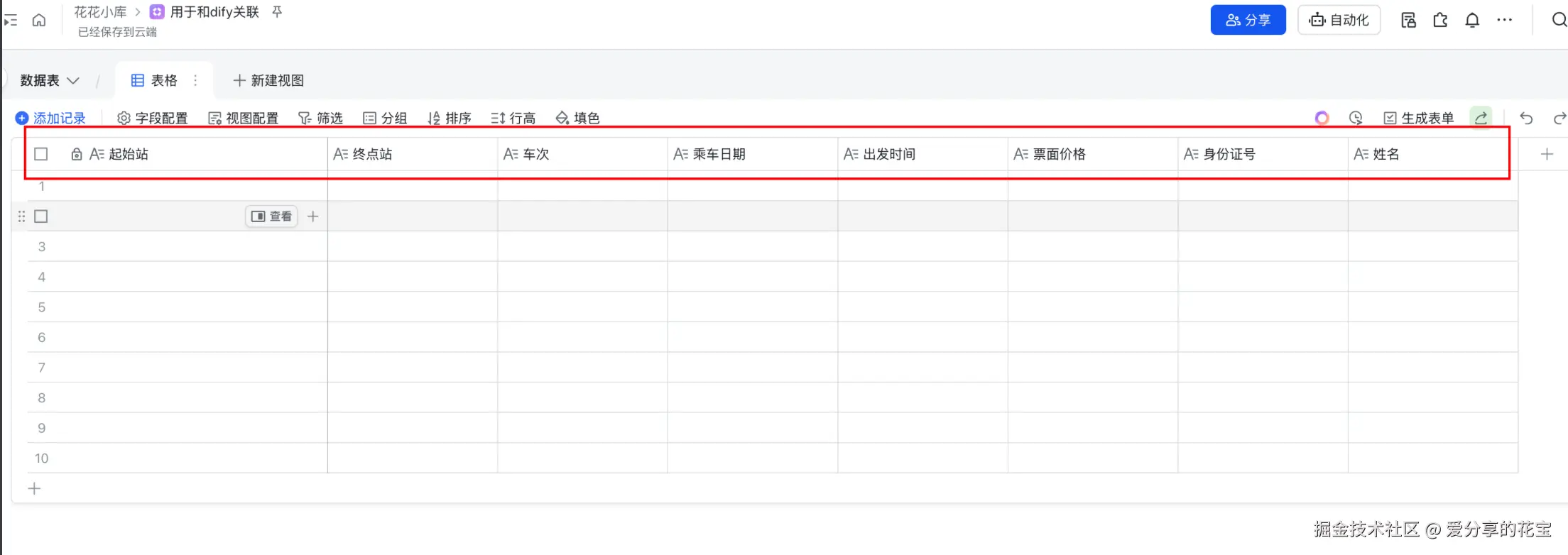Viewport: 1568px width, 555px height.
Task: Click the 终点站 cell in row 3
Action: tap(412, 247)
